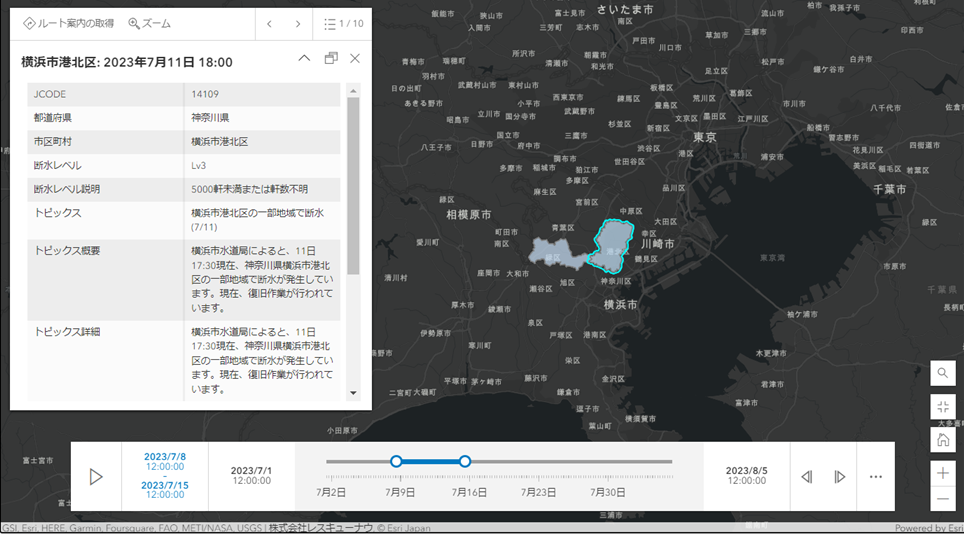Click the route guidance (ルート案内の取得) button
The width and height of the screenshot is (964, 534).
click(68, 23)
